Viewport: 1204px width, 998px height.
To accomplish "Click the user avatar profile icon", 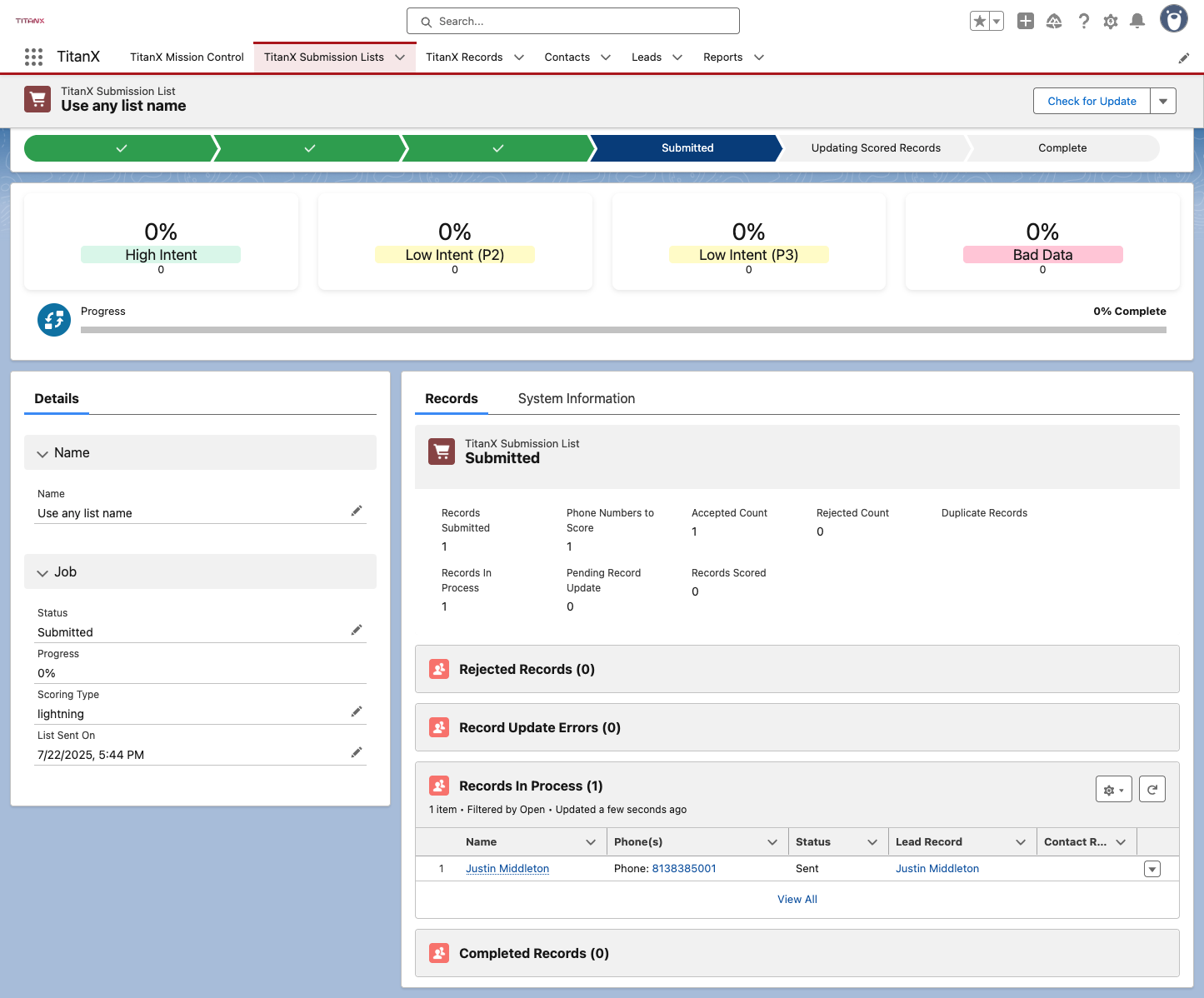I will pos(1174,19).
